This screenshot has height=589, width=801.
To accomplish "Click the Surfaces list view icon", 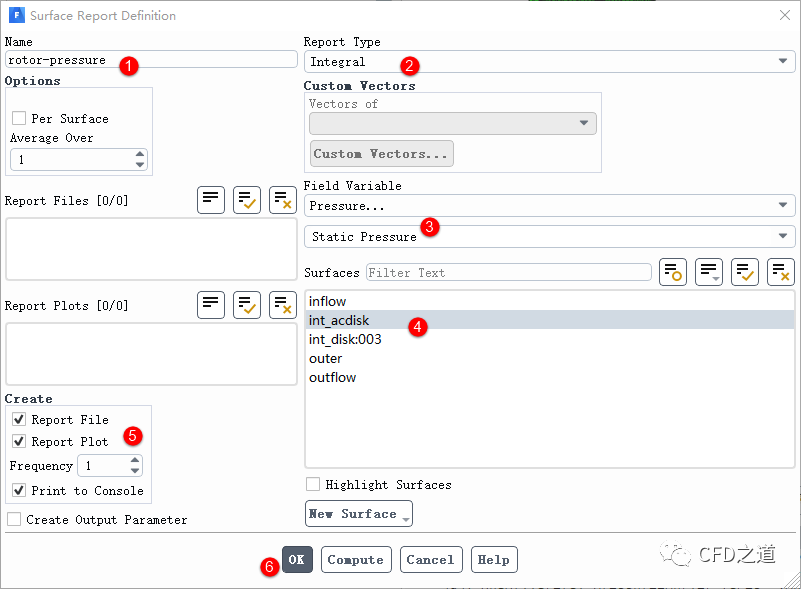I will pyautogui.click(x=709, y=272).
